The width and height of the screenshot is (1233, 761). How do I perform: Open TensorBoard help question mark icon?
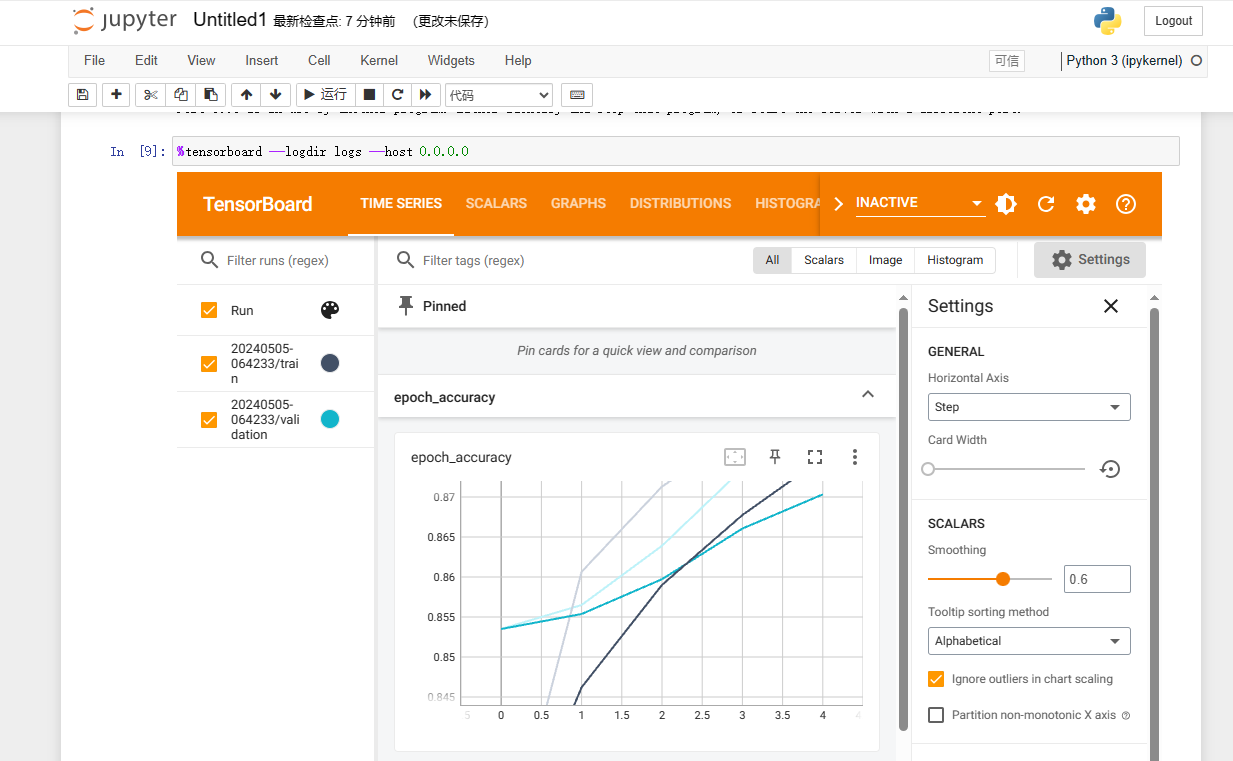(1126, 204)
